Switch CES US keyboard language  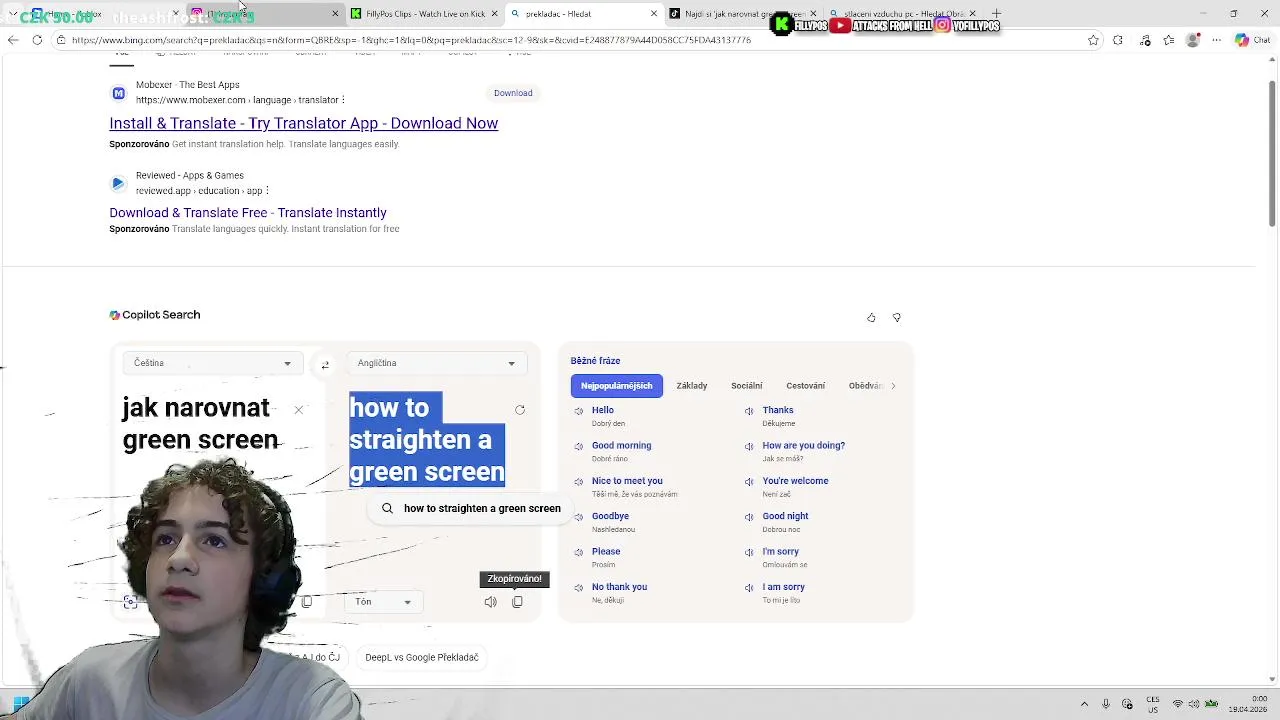[x=1153, y=704]
